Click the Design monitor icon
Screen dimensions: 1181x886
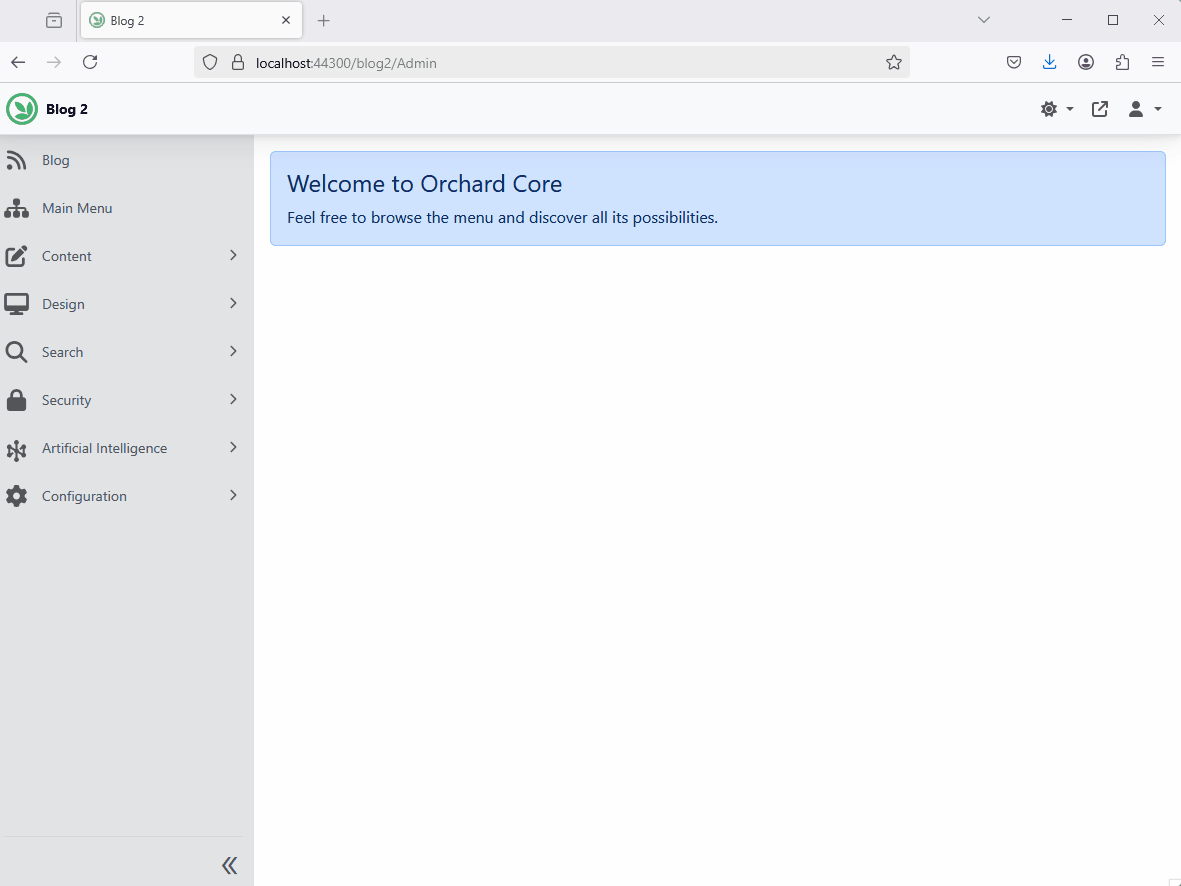click(17, 303)
